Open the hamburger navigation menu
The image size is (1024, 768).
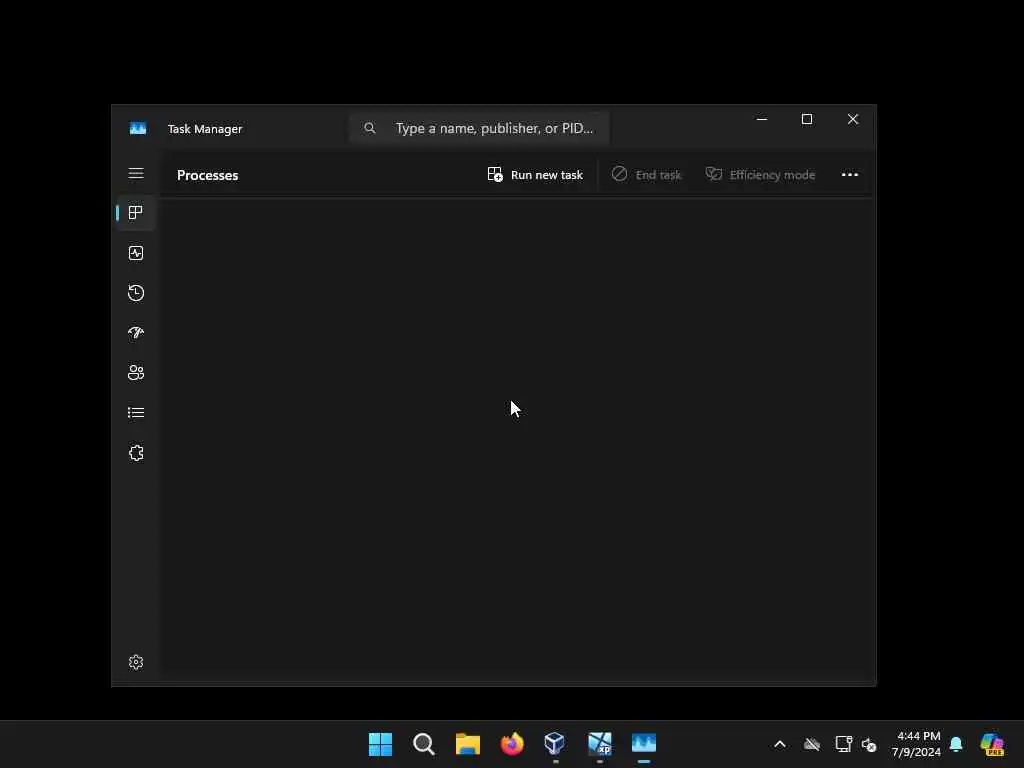[x=136, y=174]
